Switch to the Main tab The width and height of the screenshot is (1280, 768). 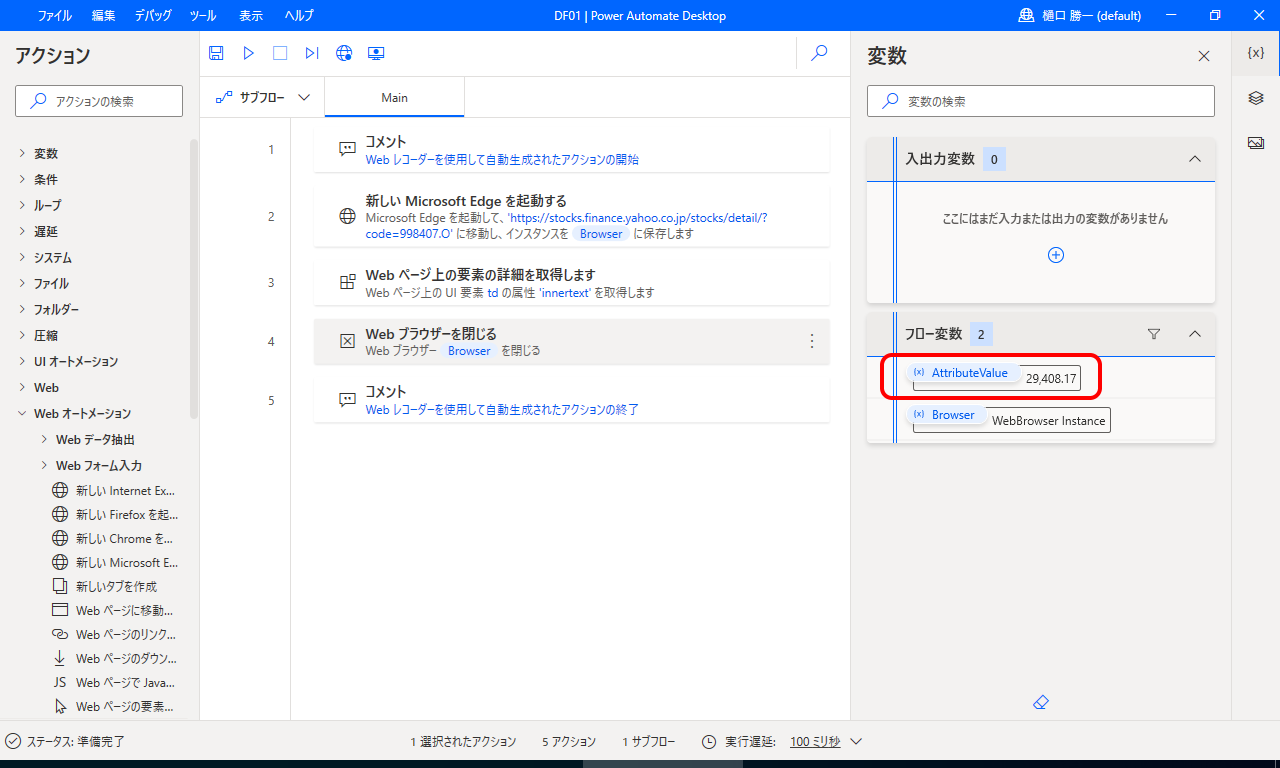pos(394,98)
